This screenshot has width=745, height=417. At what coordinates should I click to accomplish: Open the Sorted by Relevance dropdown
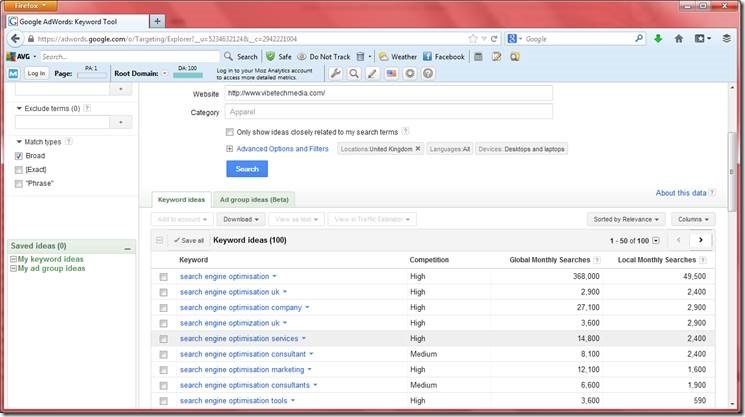(x=627, y=219)
